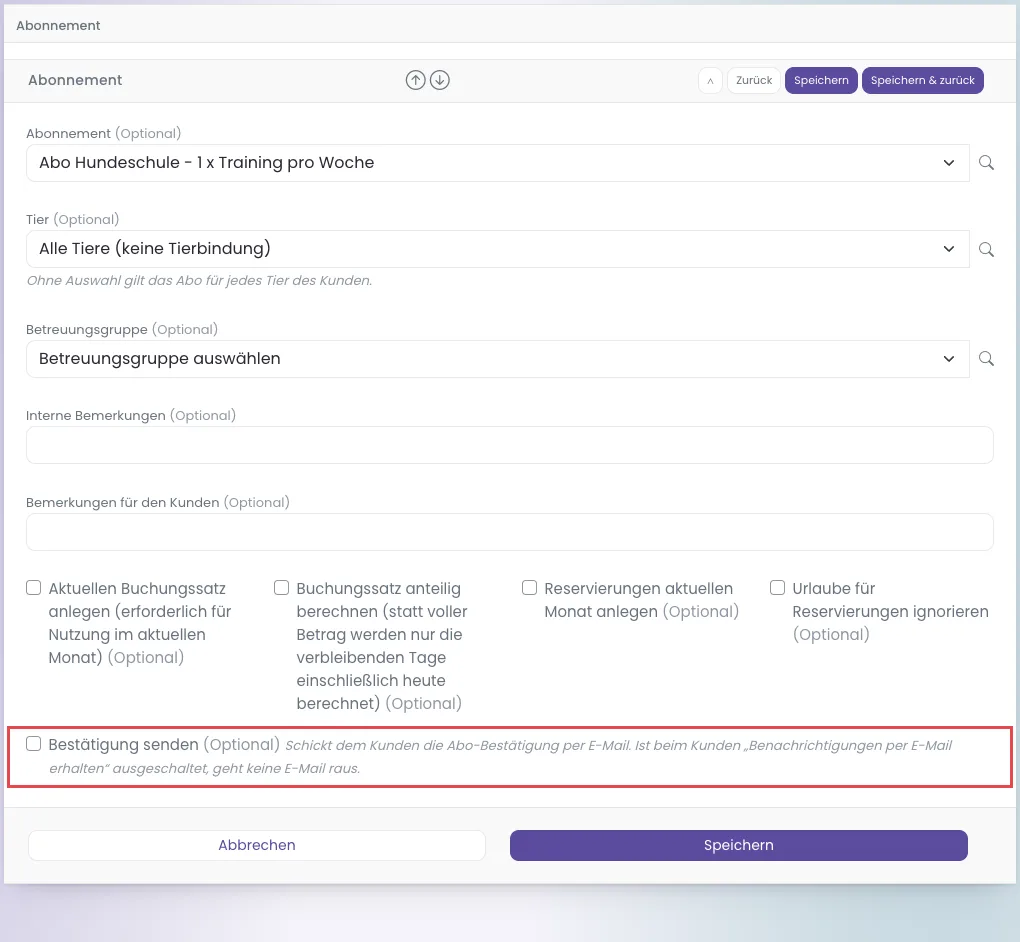
Task: Tick Reservierungen aktuellen Monat anlegen
Action: pos(530,587)
